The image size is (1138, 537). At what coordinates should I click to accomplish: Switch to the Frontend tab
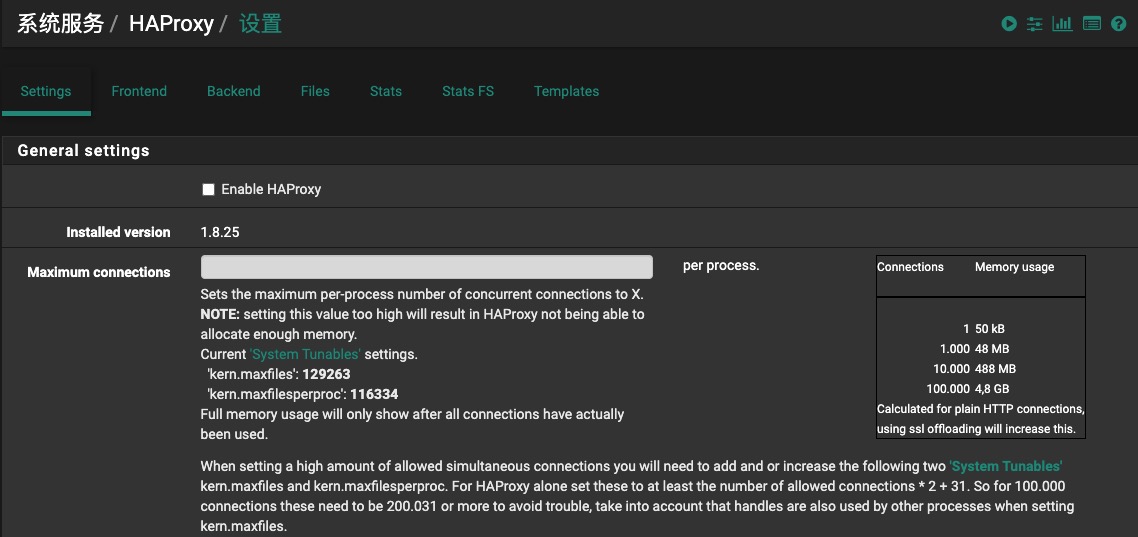click(139, 91)
